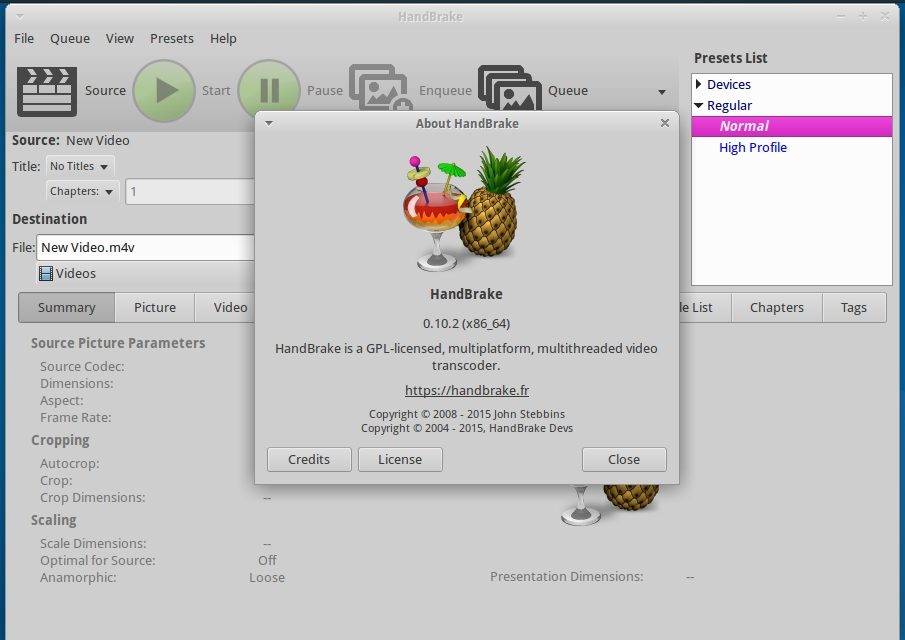Viewport: 905px width, 640px height.
Task: Select the Normal preset
Action: click(792, 126)
